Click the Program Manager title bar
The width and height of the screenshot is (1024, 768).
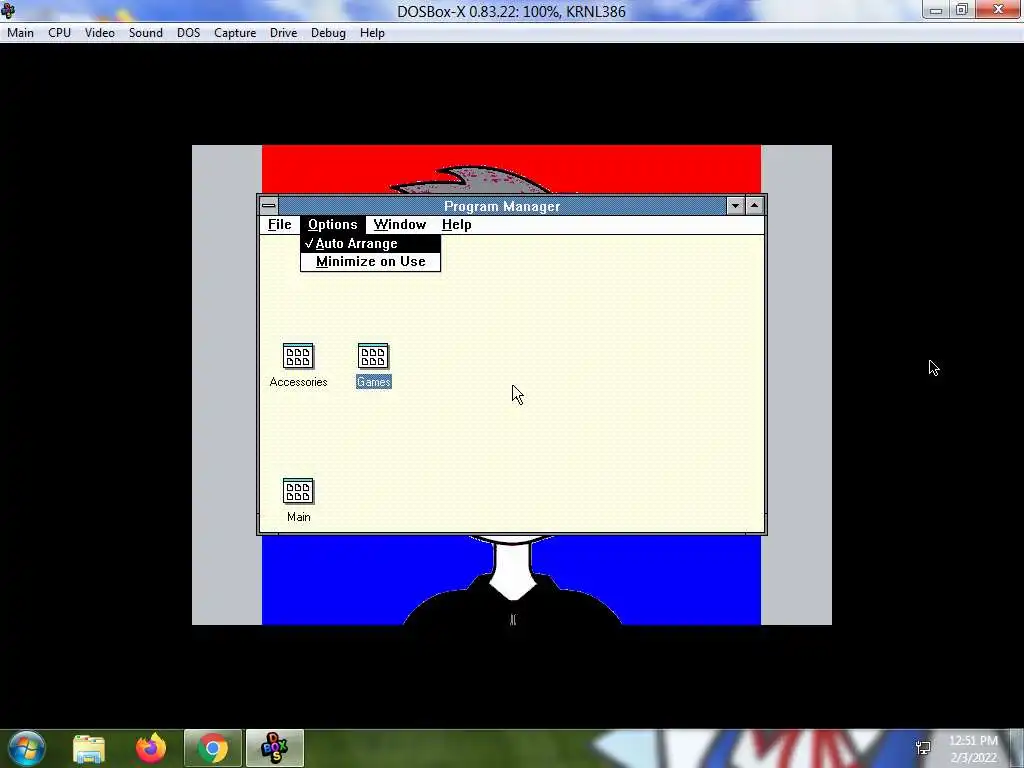click(x=502, y=206)
